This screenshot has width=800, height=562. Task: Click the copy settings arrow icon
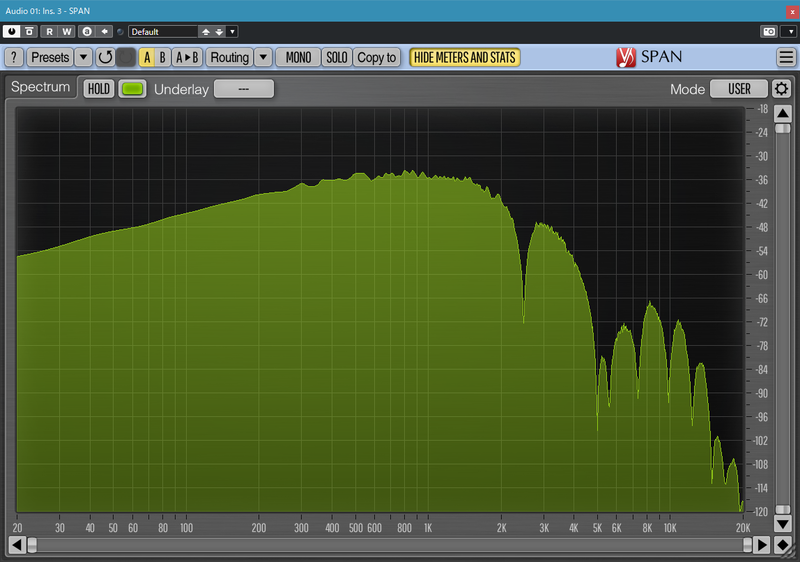click(x=105, y=32)
